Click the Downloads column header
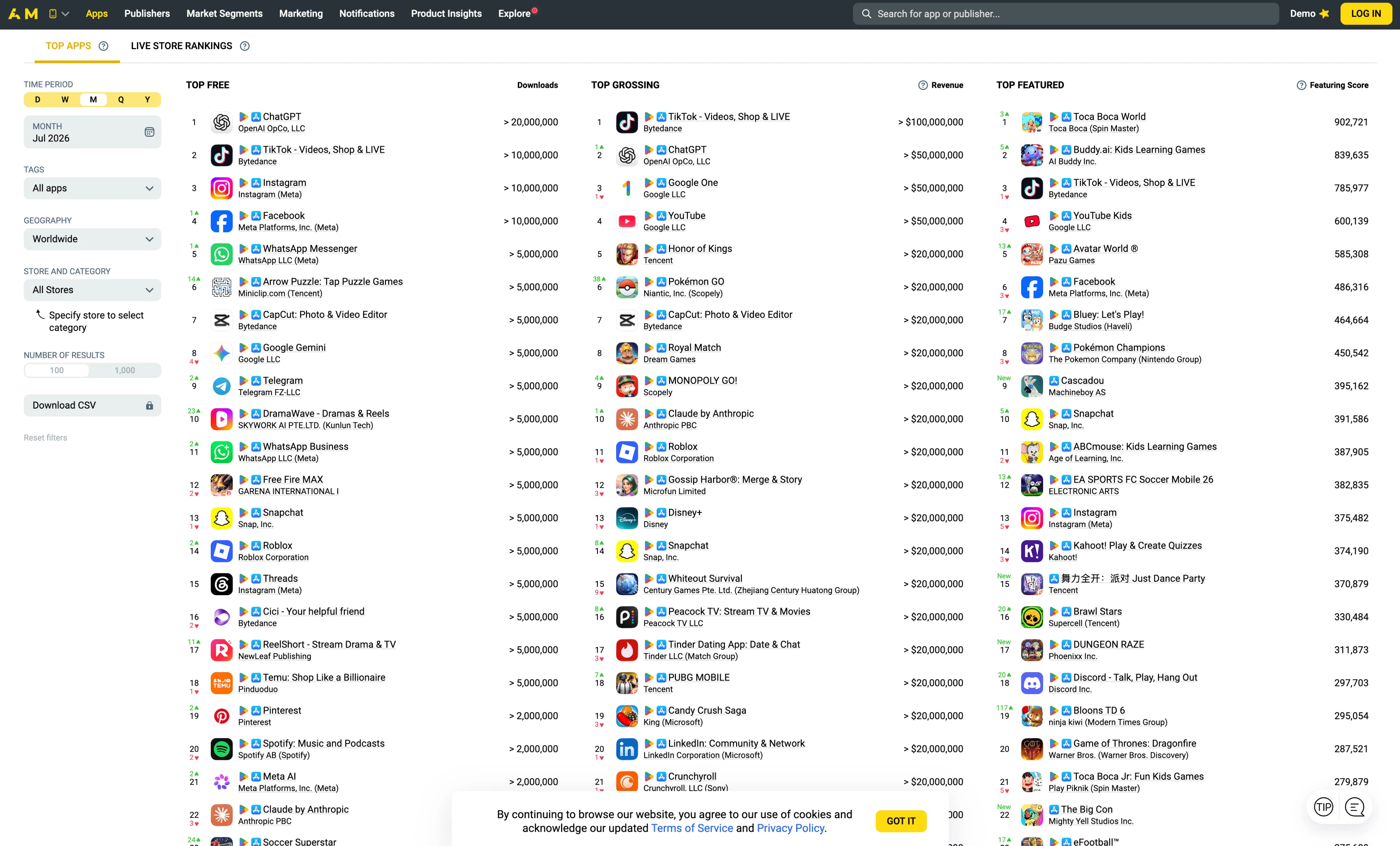 [537, 85]
